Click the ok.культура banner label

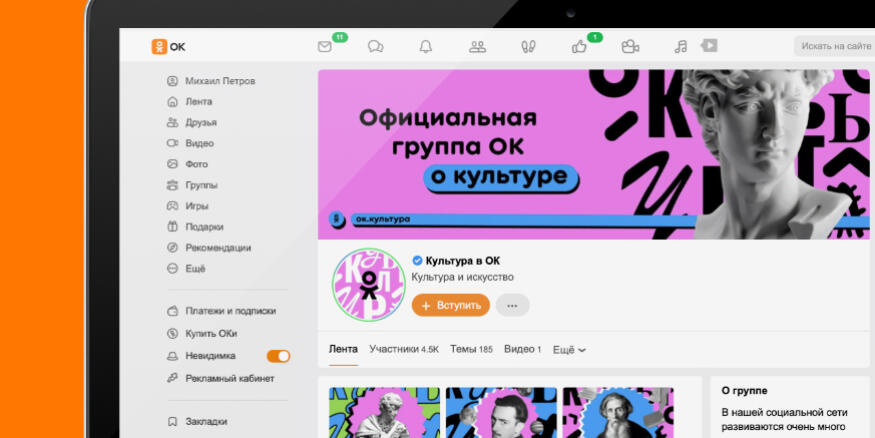382,219
